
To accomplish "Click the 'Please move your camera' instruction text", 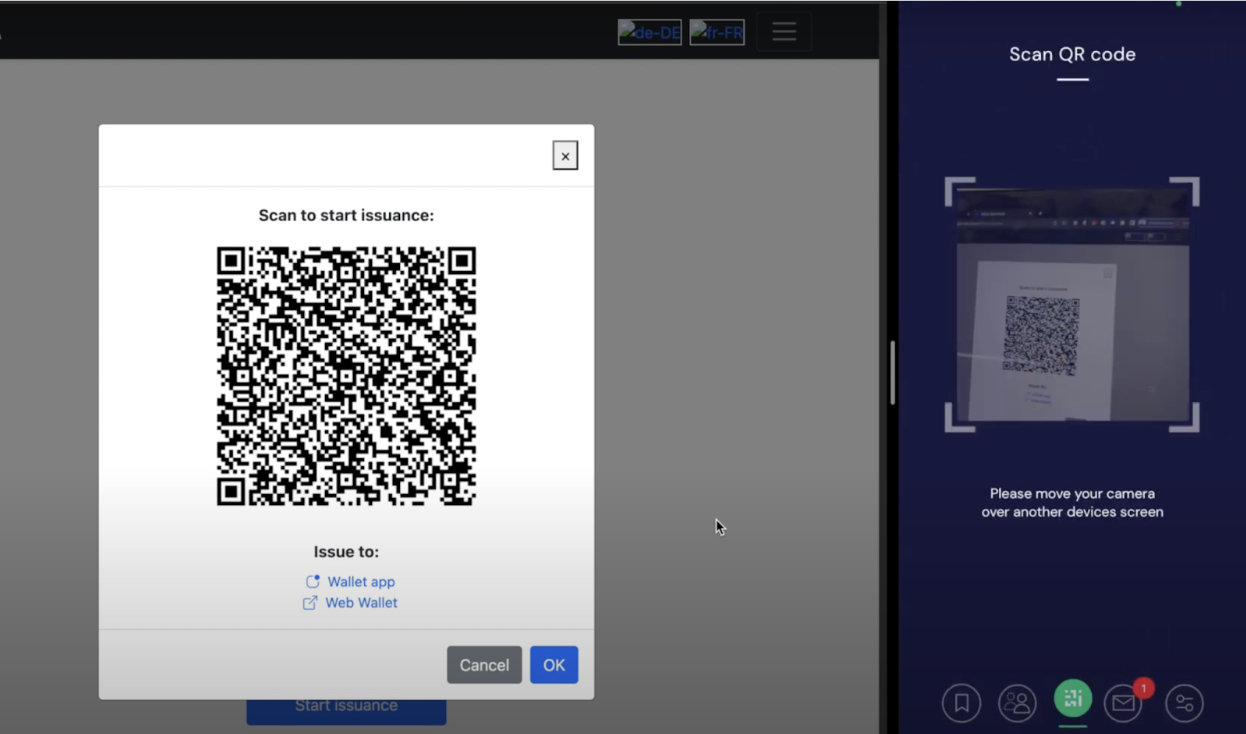I will [x=1072, y=503].
